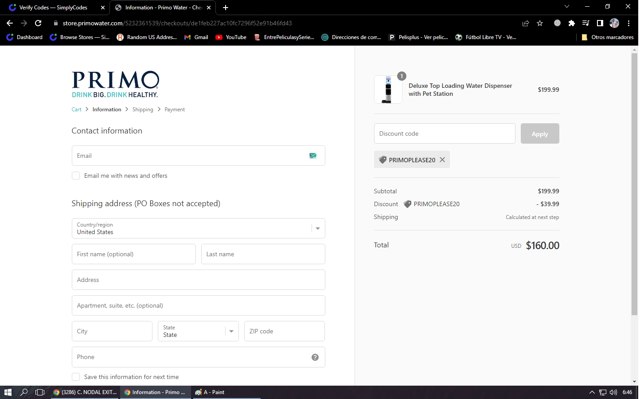Screen dimensions: 640x399
Task: Click the ZIP code input field
Action: point(284,331)
